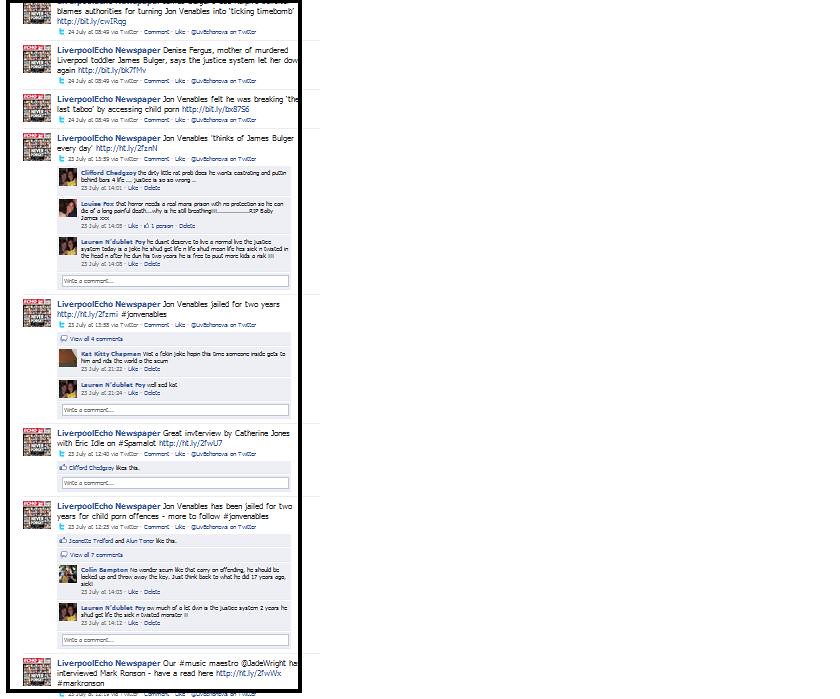Click the thumbs-up icon beside 'Clifford Chadgery likes this'
The height and width of the screenshot is (699, 840).
point(63,468)
